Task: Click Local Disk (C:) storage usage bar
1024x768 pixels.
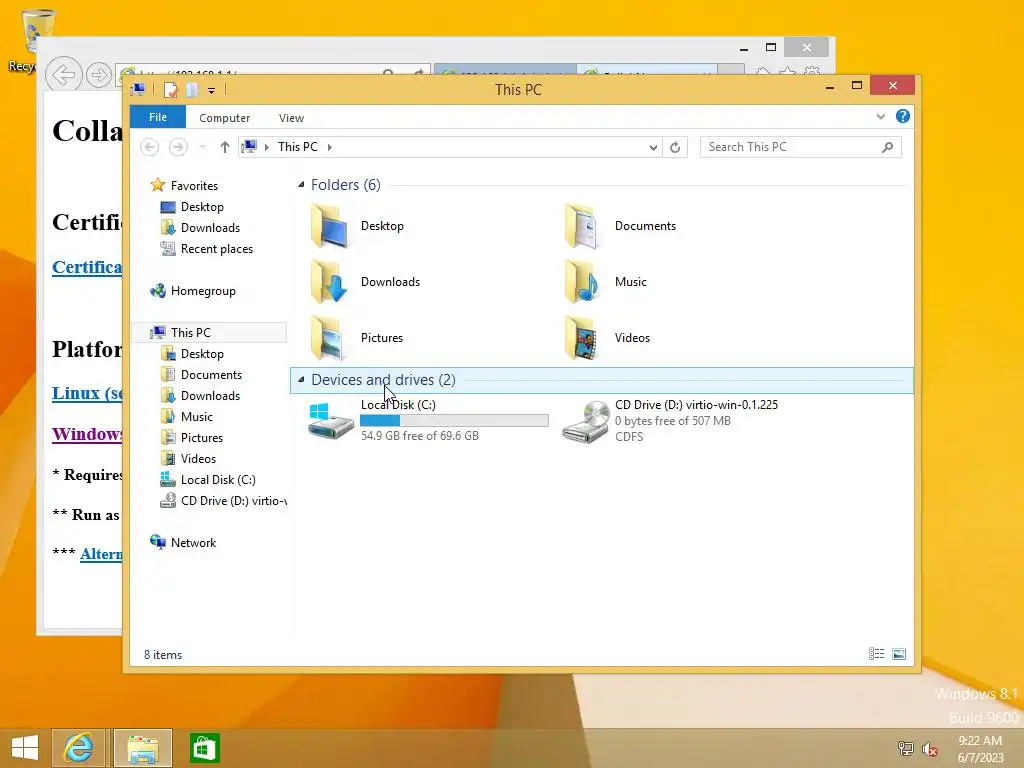Action: click(454, 421)
